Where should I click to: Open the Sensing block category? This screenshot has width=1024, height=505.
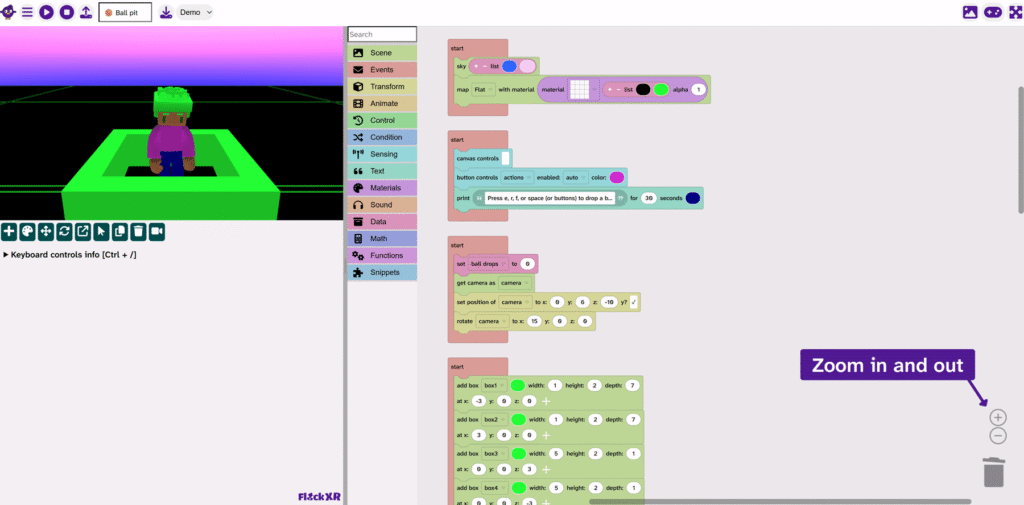[382, 154]
